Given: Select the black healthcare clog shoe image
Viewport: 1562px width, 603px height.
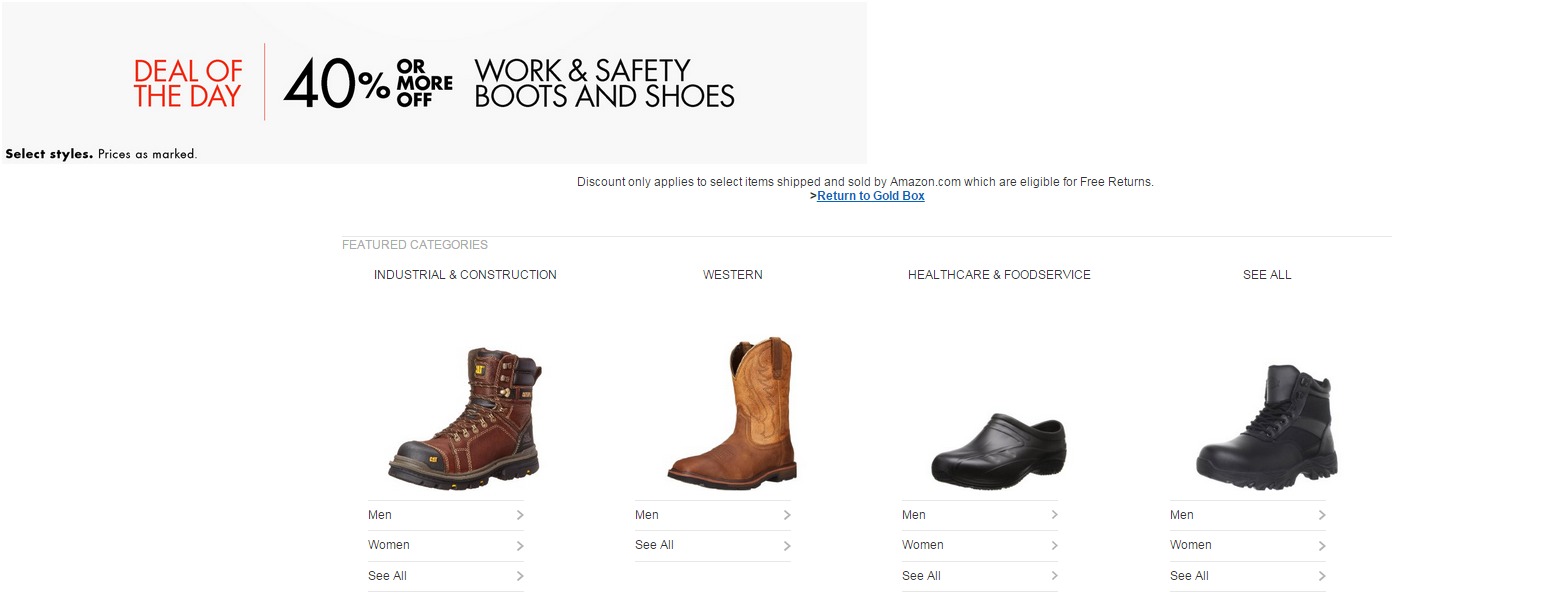Looking at the screenshot, I should coord(998,450).
